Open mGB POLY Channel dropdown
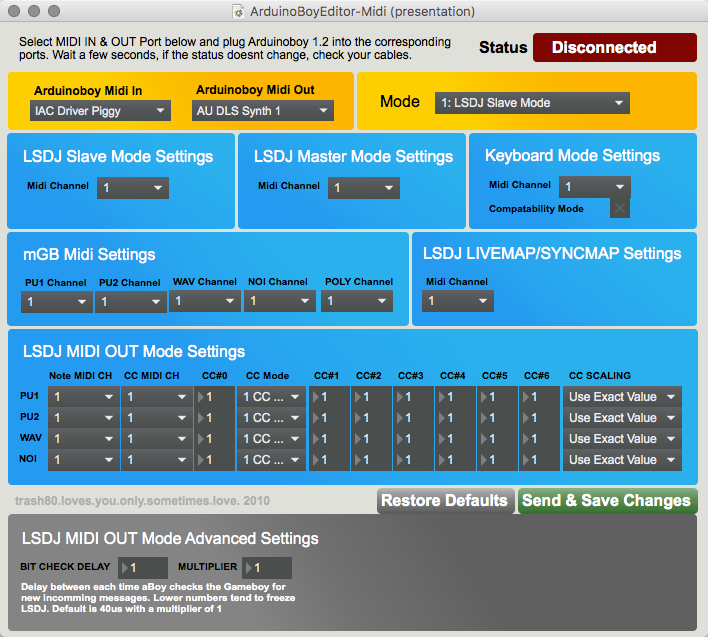This screenshot has width=708, height=637. 357,301
